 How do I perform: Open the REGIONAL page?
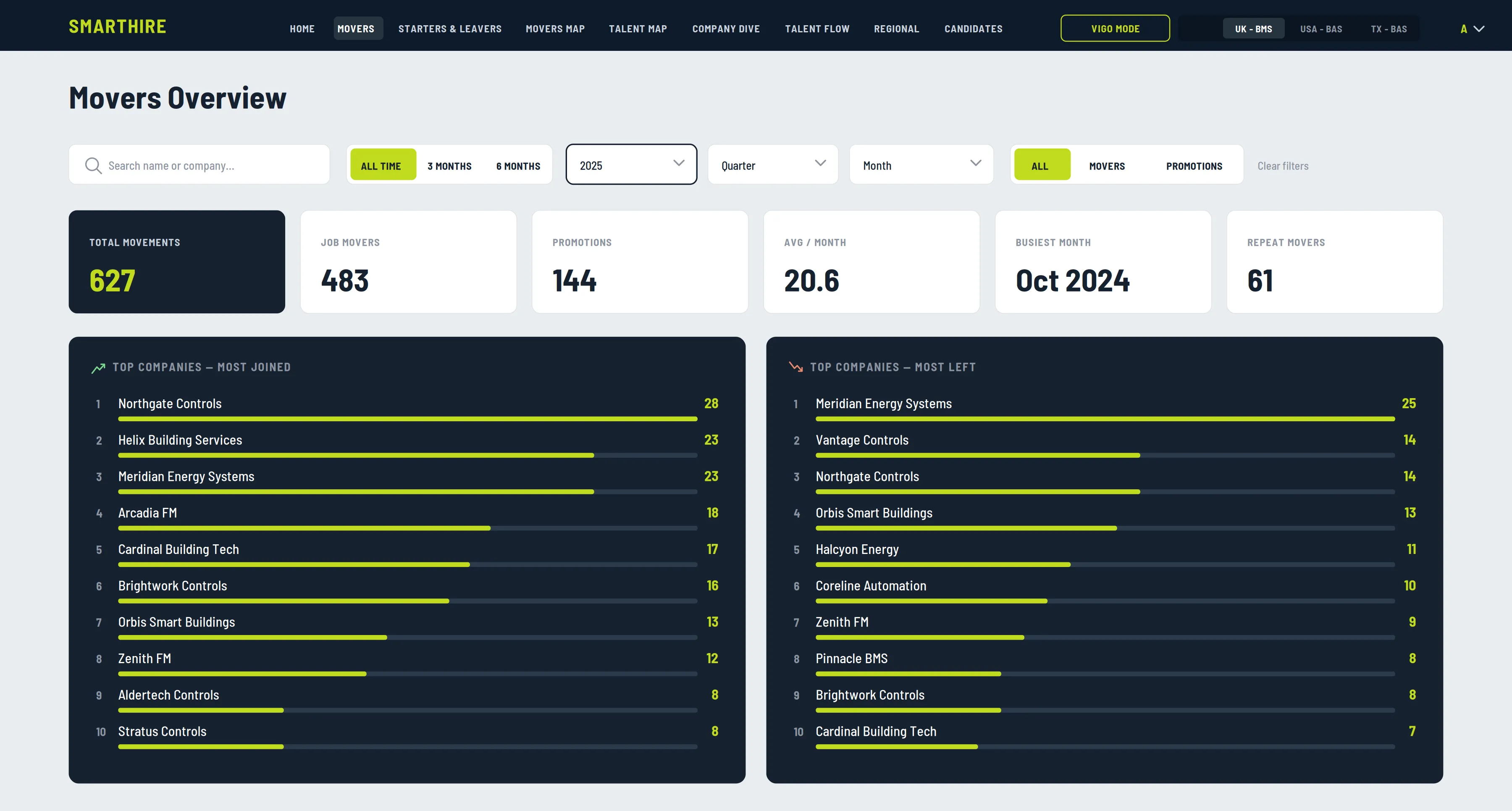897,29
